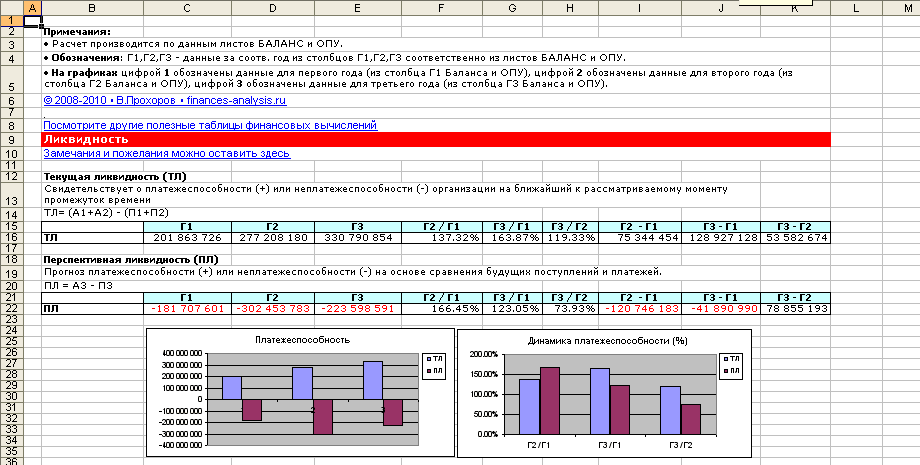Select column B header

point(93,8)
